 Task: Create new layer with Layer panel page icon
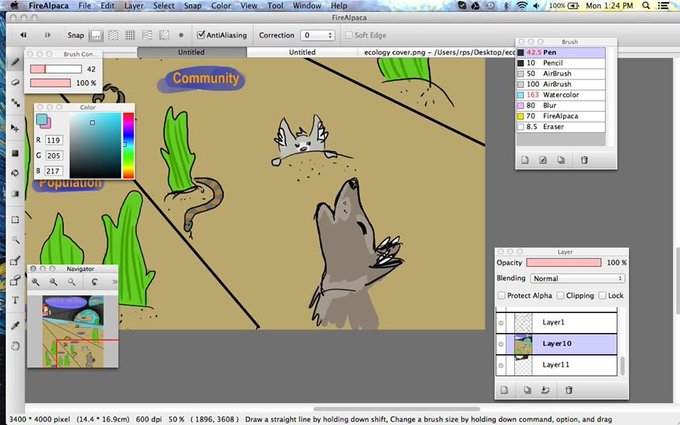pos(504,390)
